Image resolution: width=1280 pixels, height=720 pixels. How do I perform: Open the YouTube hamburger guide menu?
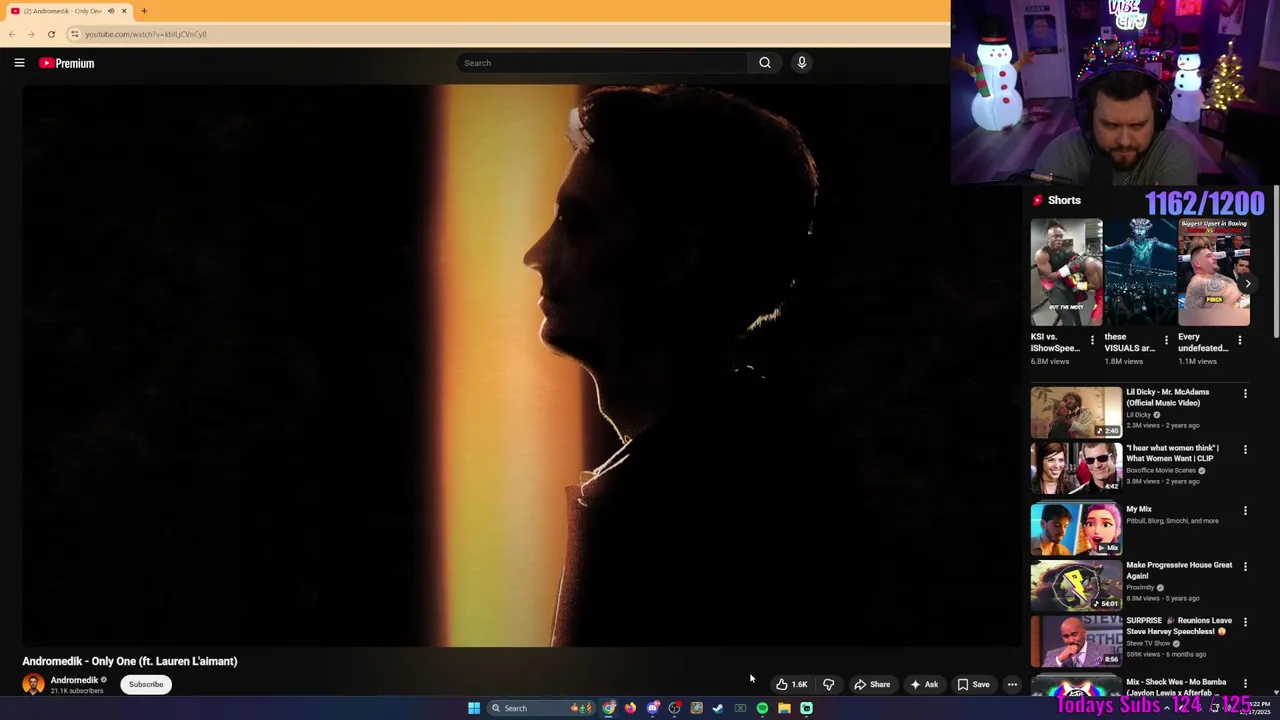click(19, 63)
